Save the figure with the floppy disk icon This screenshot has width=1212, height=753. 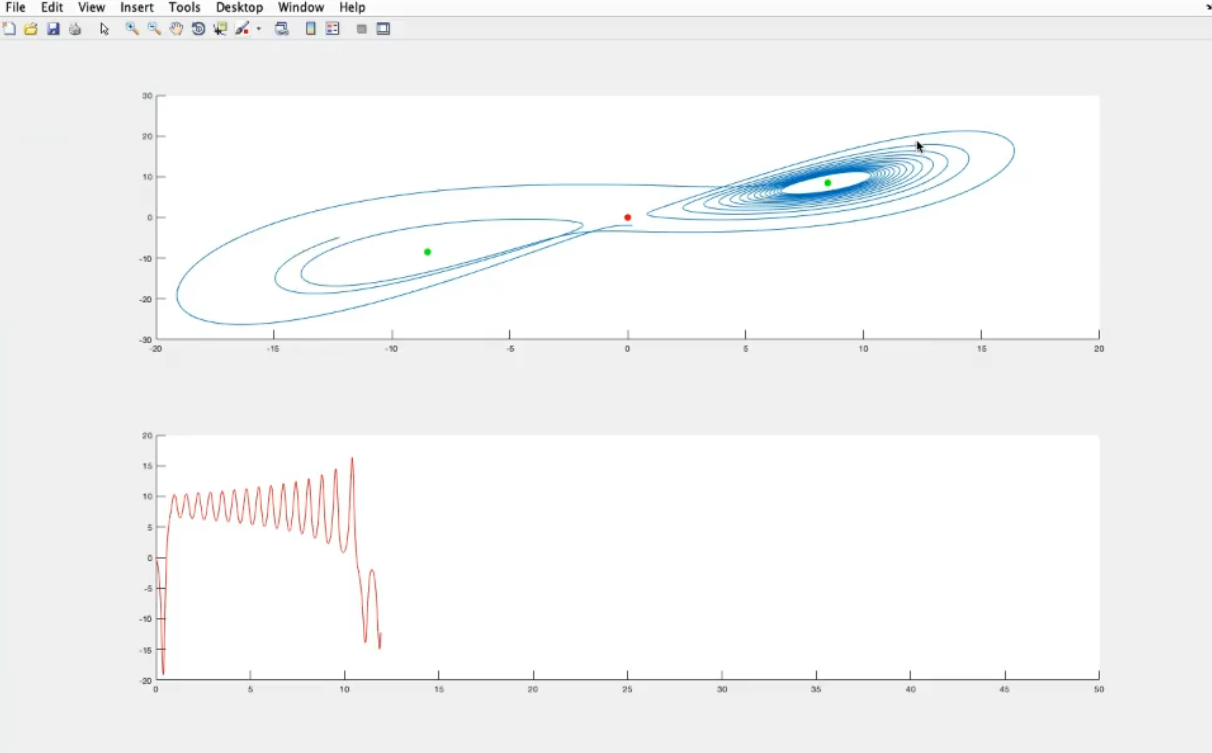click(53, 29)
